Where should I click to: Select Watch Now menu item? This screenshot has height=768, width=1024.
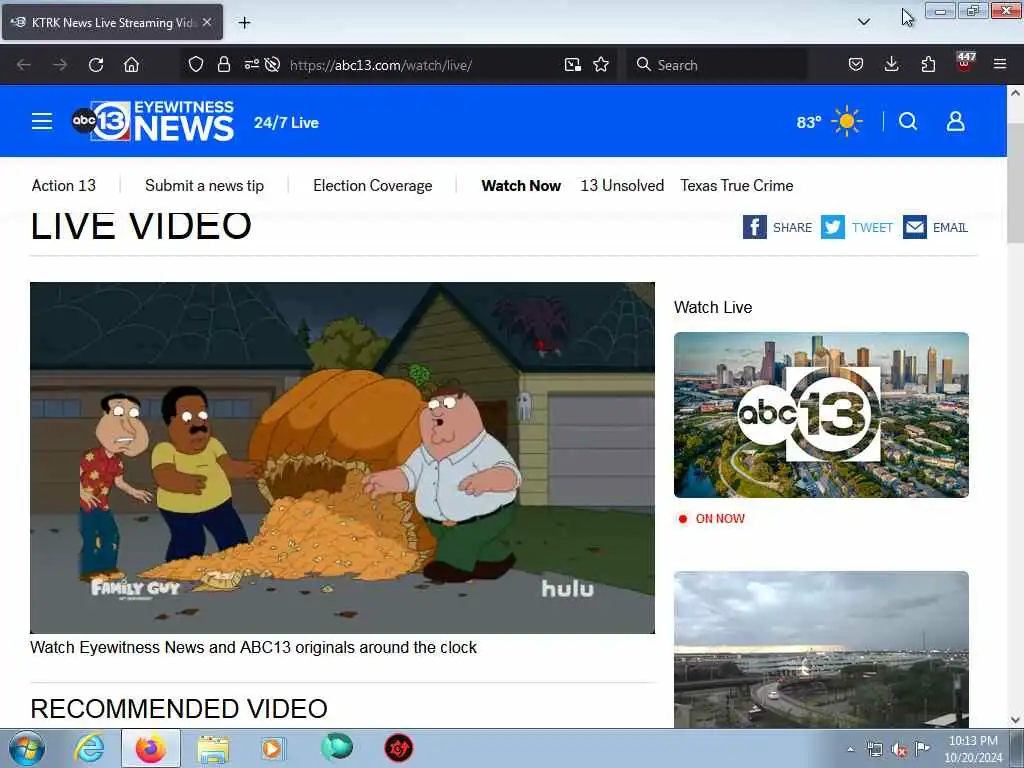(x=521, y=185)
